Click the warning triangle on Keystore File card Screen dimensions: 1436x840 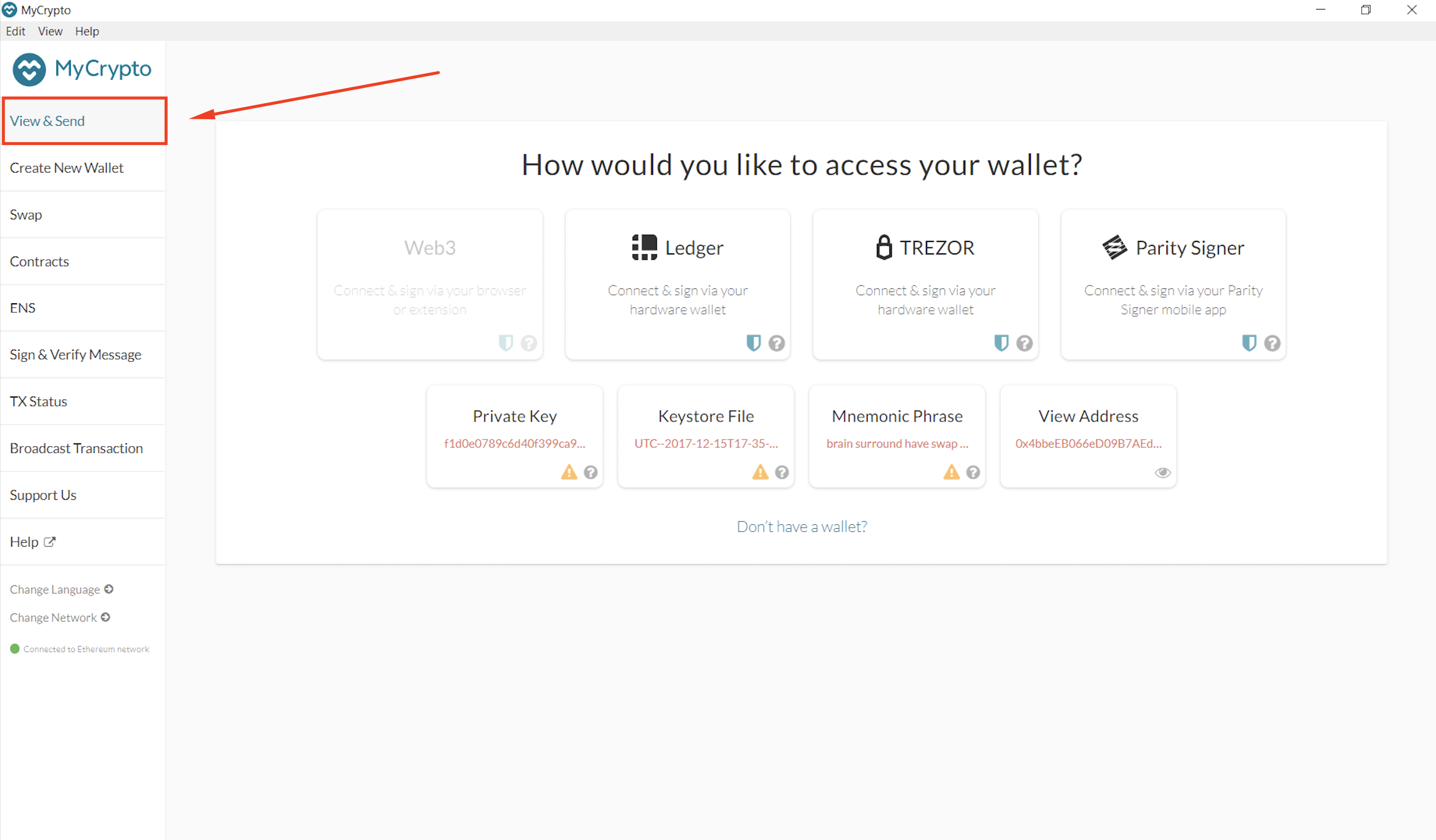(760, 472)
